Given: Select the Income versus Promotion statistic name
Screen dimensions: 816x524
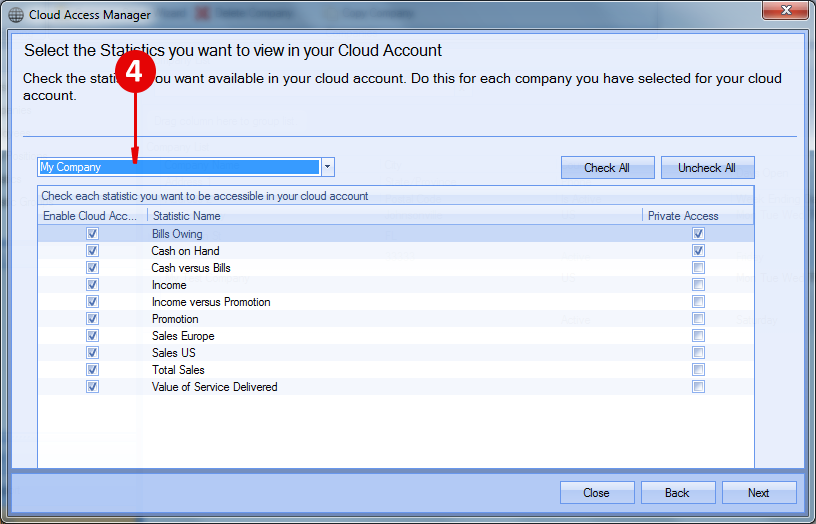Looking at the screenshot, I should (211, 302).
